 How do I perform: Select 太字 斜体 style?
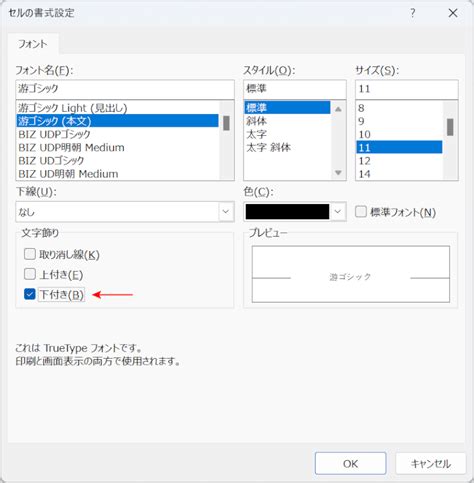pos(287,147)
